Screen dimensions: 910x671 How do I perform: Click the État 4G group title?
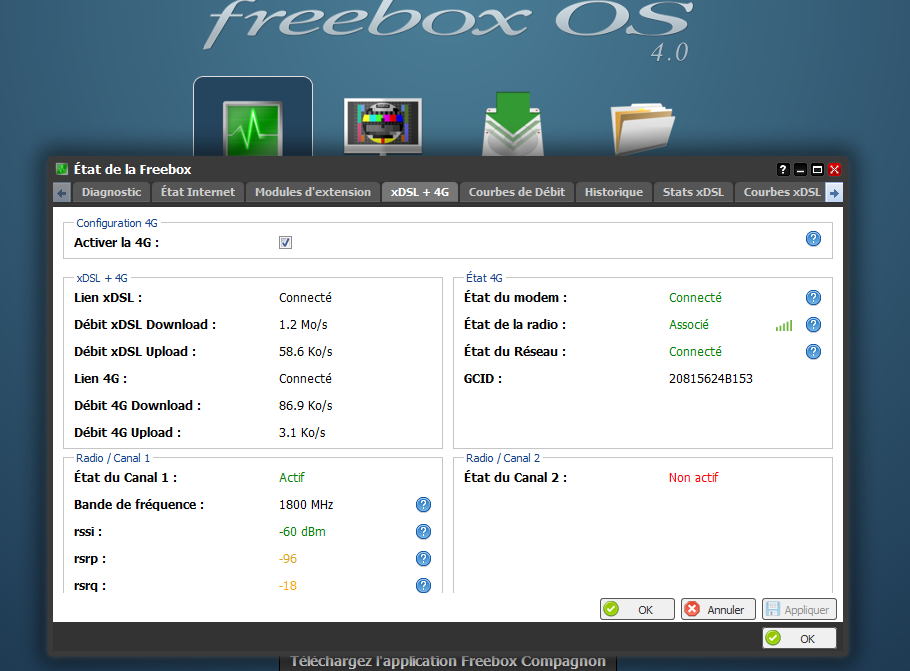click(x=484, y=278)
